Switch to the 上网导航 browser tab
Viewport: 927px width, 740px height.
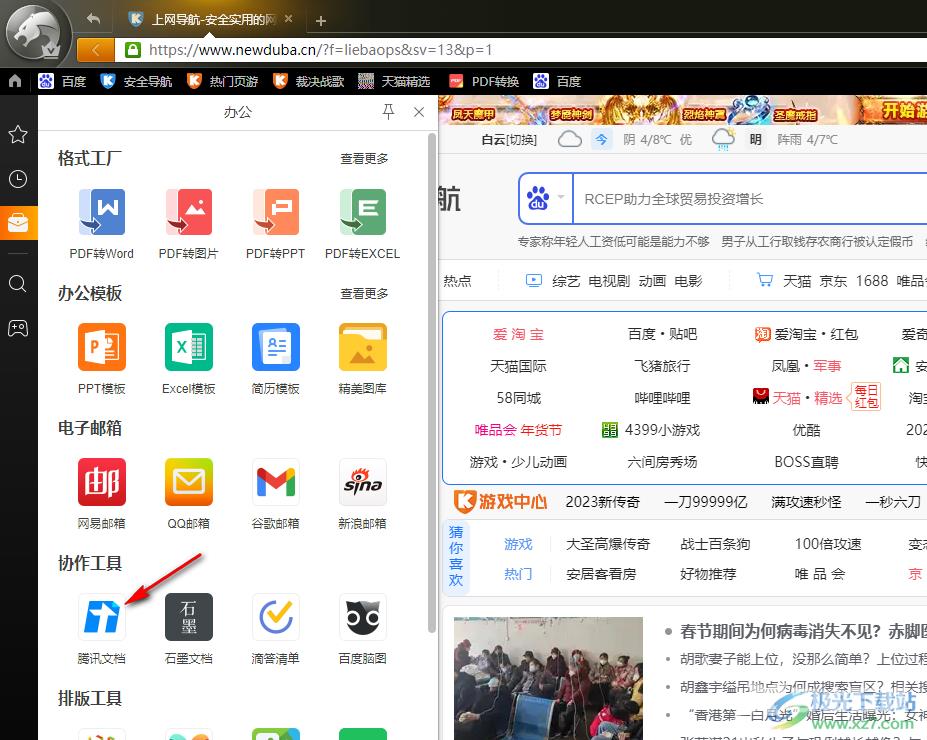tap(207, 18)
